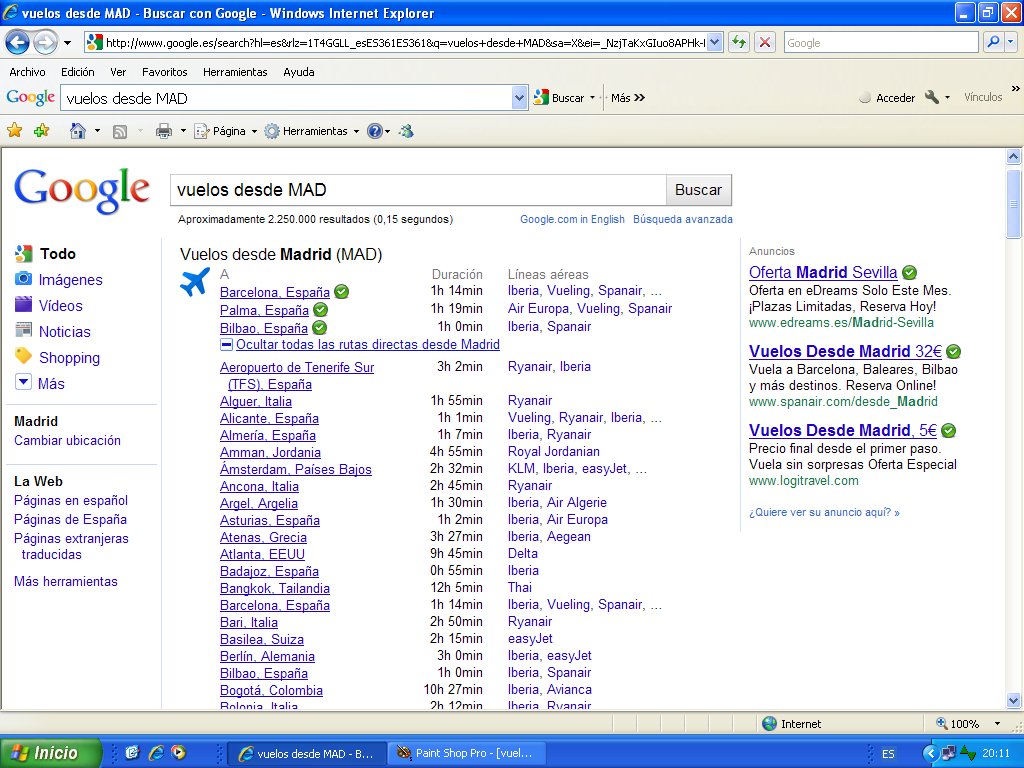
Task: Expand the Más search categories option
Action: (51, 384)
